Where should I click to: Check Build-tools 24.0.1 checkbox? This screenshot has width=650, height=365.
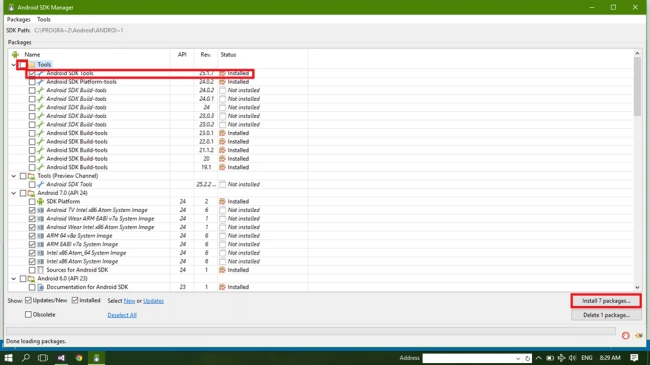(32, 99)
